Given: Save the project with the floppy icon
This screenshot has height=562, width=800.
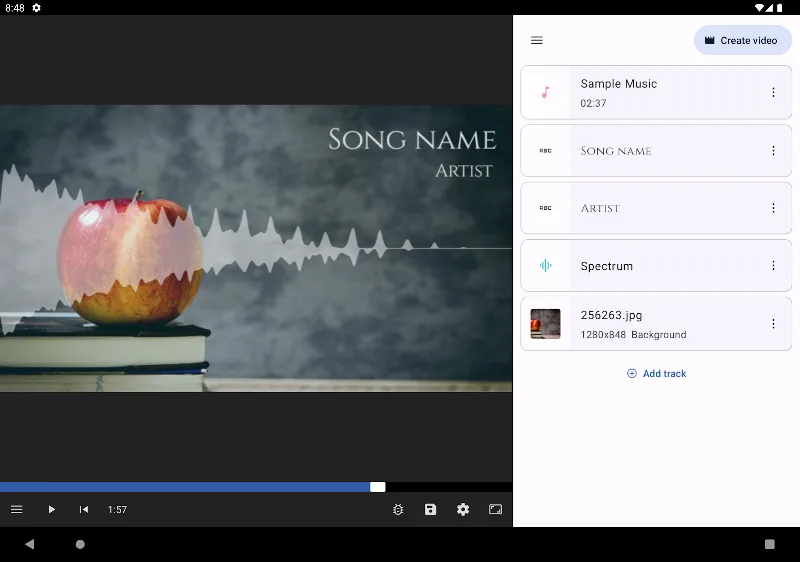Looking at the screenshot, I should (x=430, y=509).
